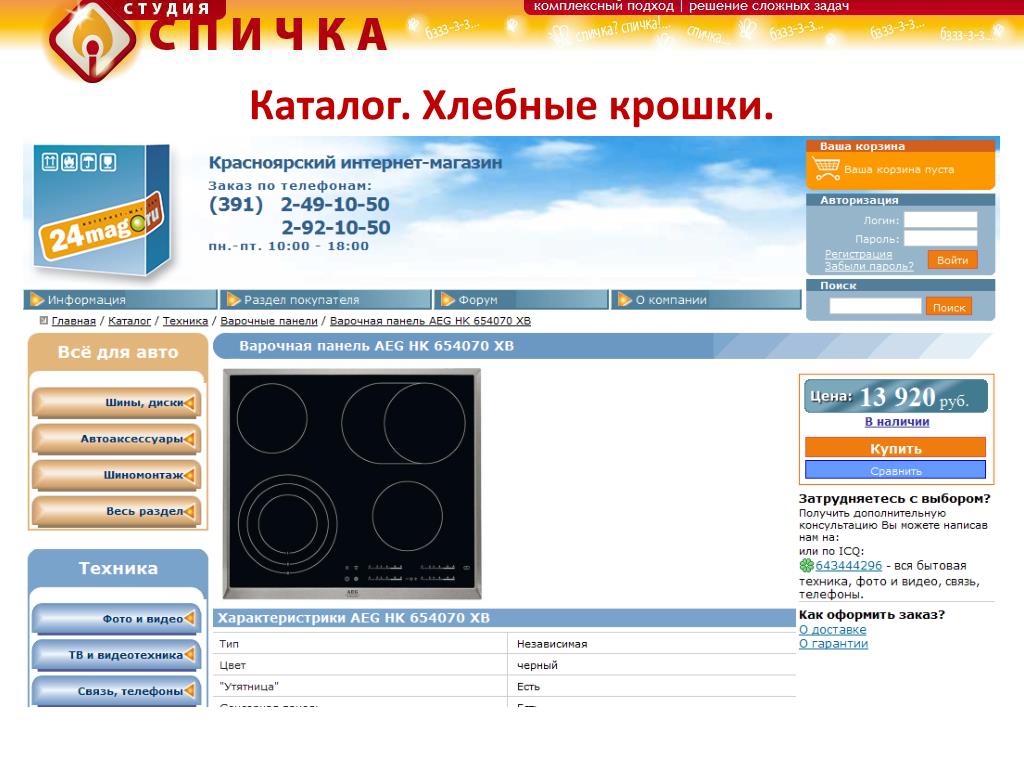Screen dimensions: 1024x768
Task: Click the arrow icon beside Форум
Action: coord(448,300)
